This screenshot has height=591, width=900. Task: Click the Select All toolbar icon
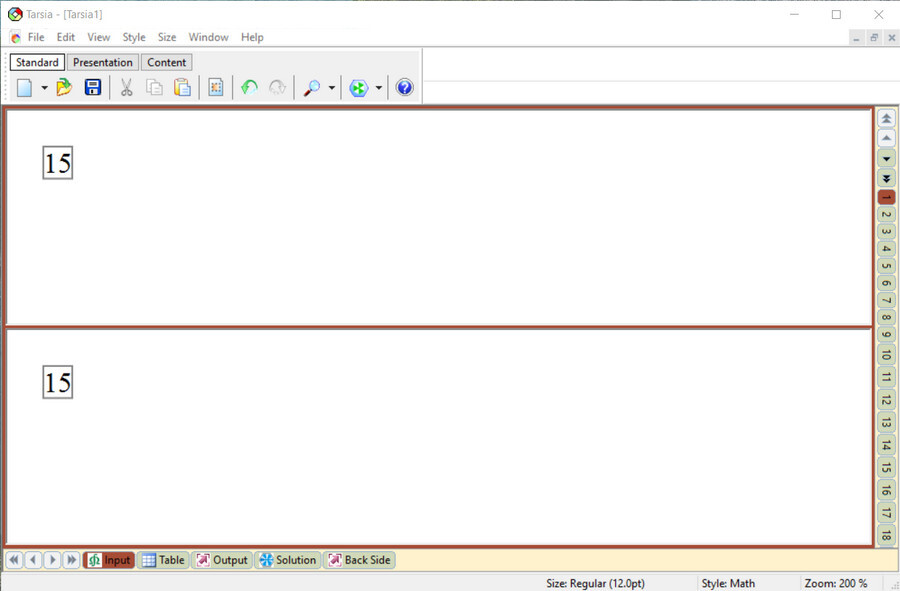coord(216,88)
